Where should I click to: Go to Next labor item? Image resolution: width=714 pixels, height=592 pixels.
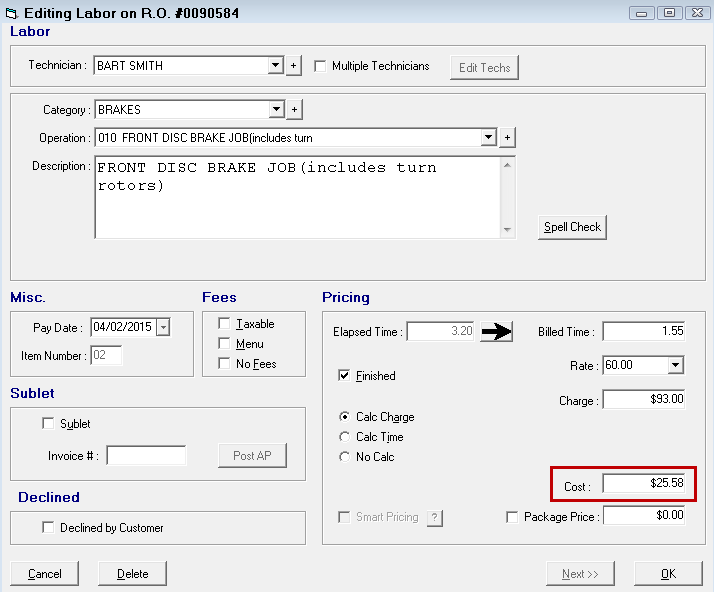coord(580,574)
